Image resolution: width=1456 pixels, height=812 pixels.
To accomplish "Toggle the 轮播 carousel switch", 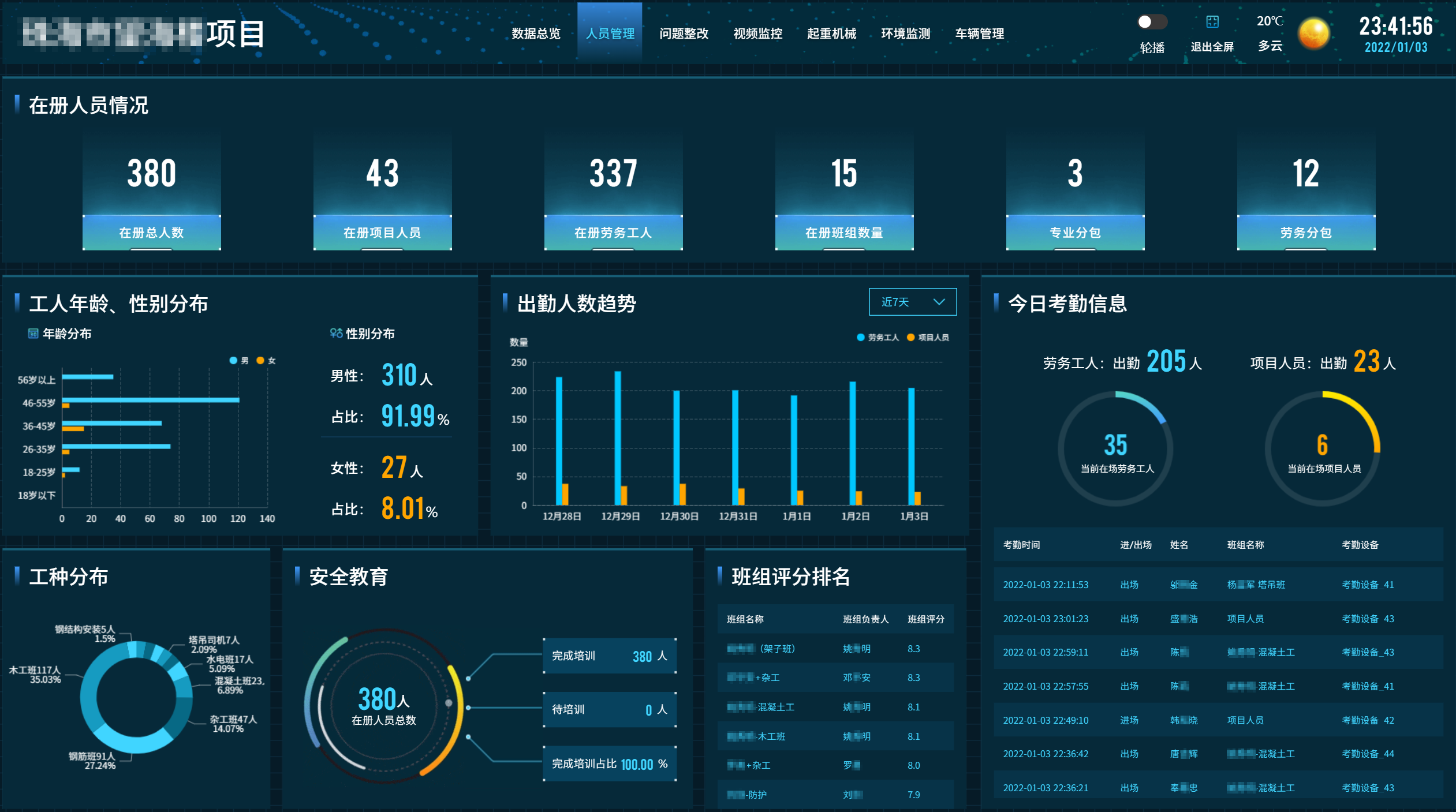I will [1152, 22].
